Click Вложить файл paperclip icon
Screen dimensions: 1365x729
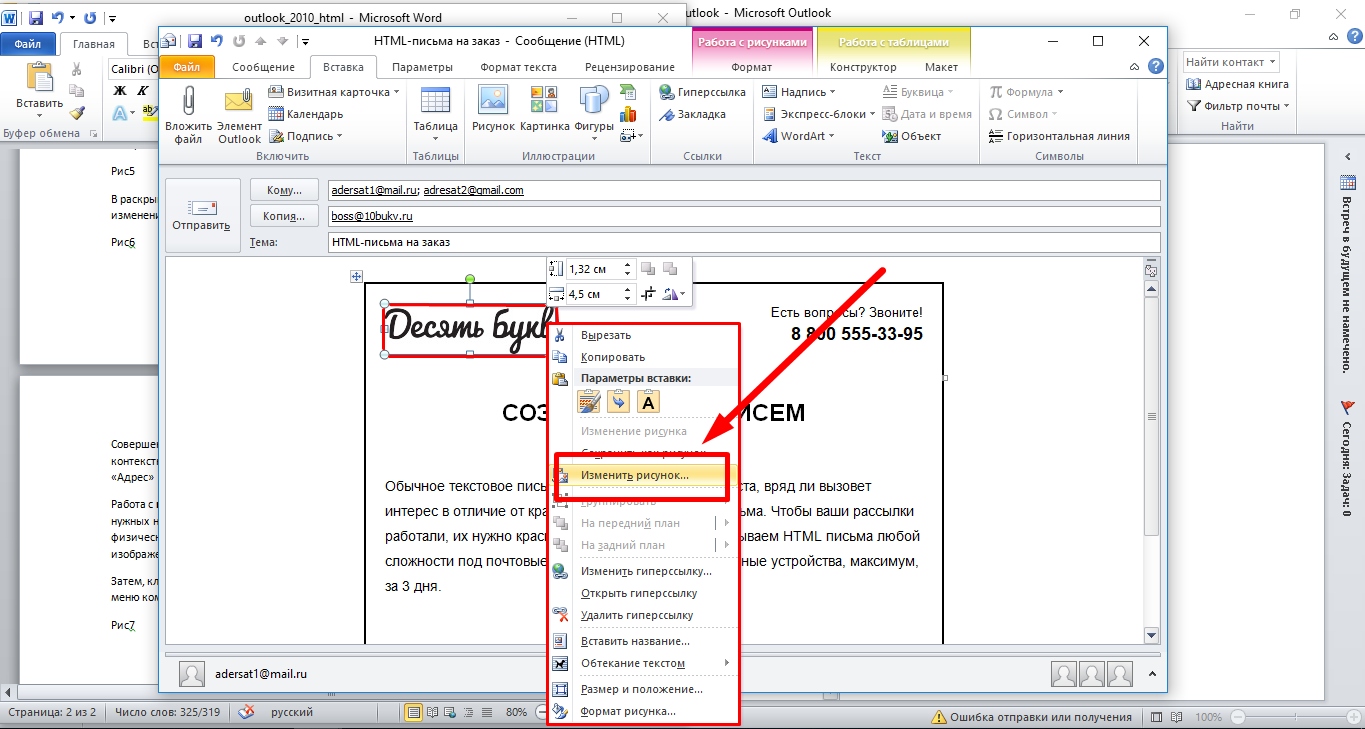point(188,102)
